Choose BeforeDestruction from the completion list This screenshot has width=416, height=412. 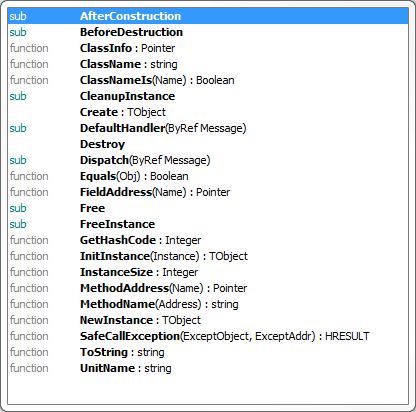coord(208,32)
